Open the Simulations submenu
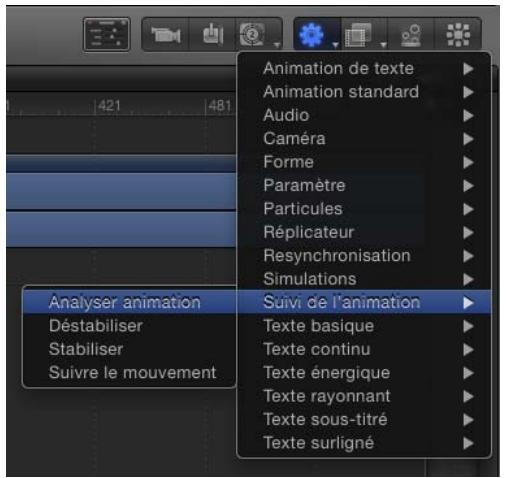The width and height of the screenshot is (507, 478). pos(364,279)
